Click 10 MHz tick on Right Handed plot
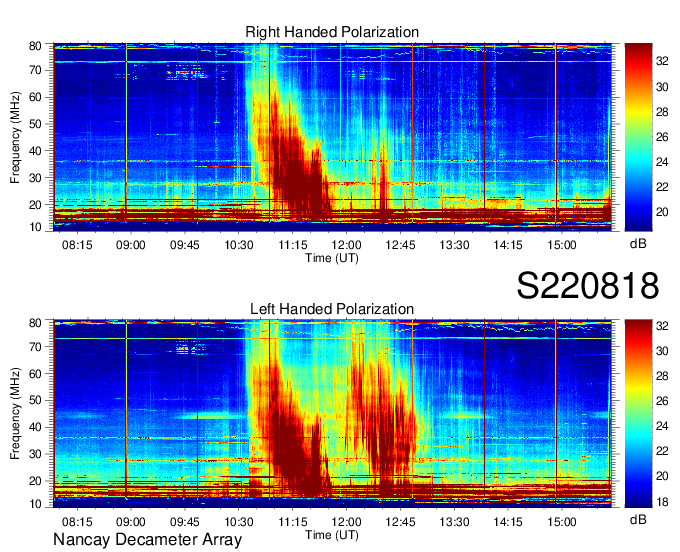680x552 pixels. point(35,227)
